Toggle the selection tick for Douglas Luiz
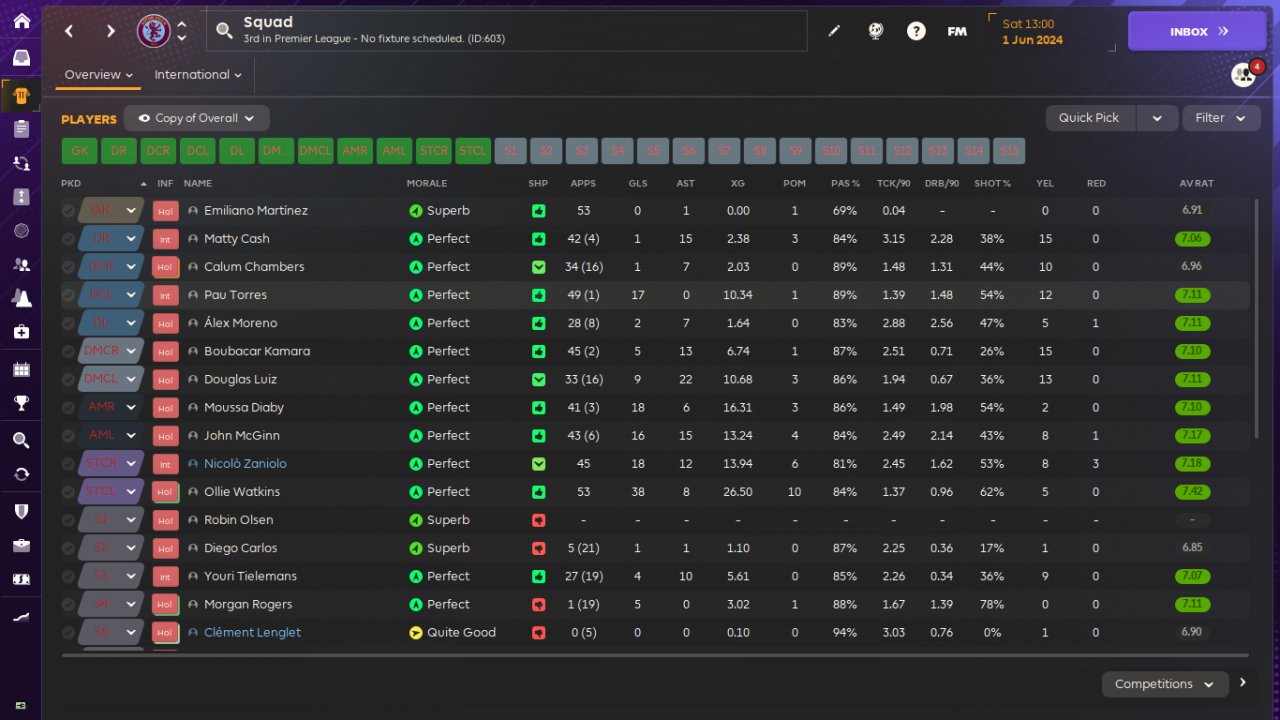This screenshot has width=1280, height=720. 68,379
